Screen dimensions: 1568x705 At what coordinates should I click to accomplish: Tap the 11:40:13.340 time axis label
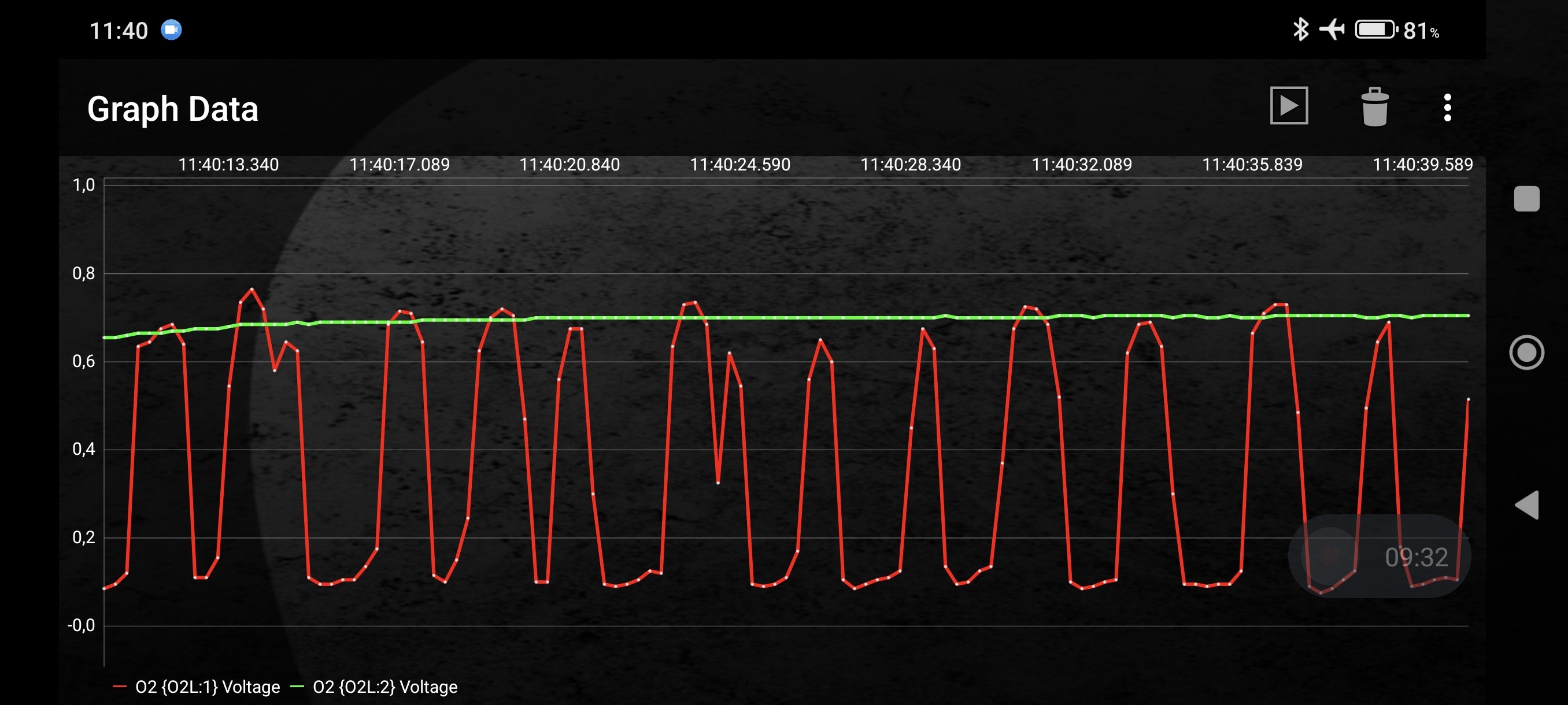point(228,164)
